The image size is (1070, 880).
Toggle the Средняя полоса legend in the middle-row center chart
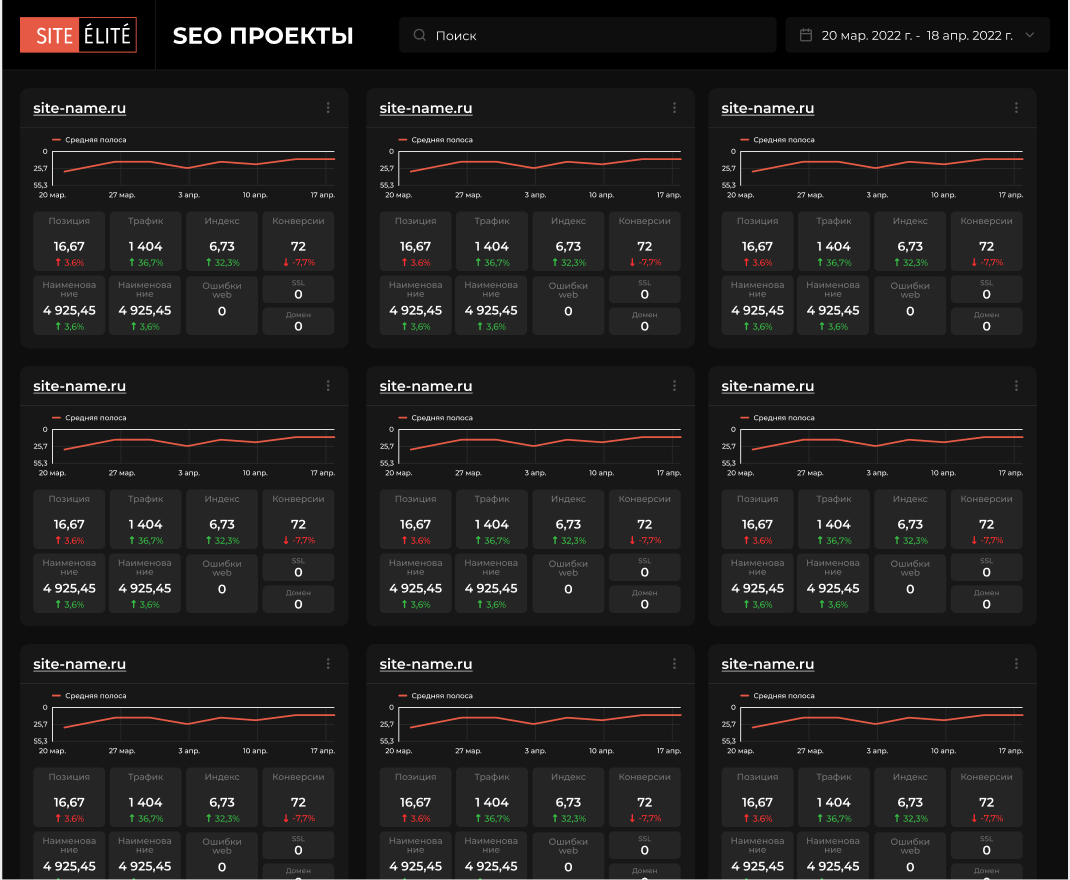[x=435, y=417]
